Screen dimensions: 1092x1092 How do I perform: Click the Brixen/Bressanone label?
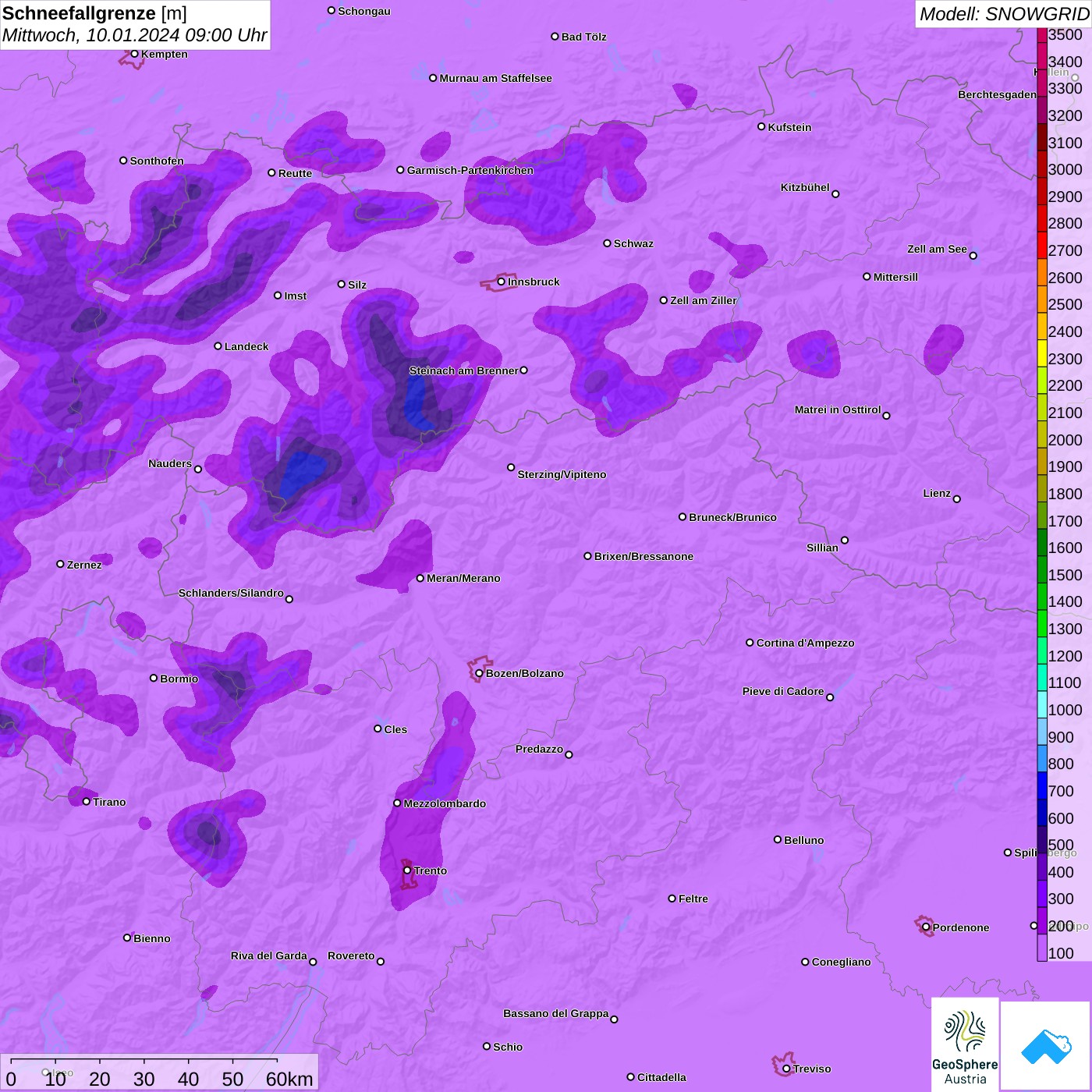[643, 556]
